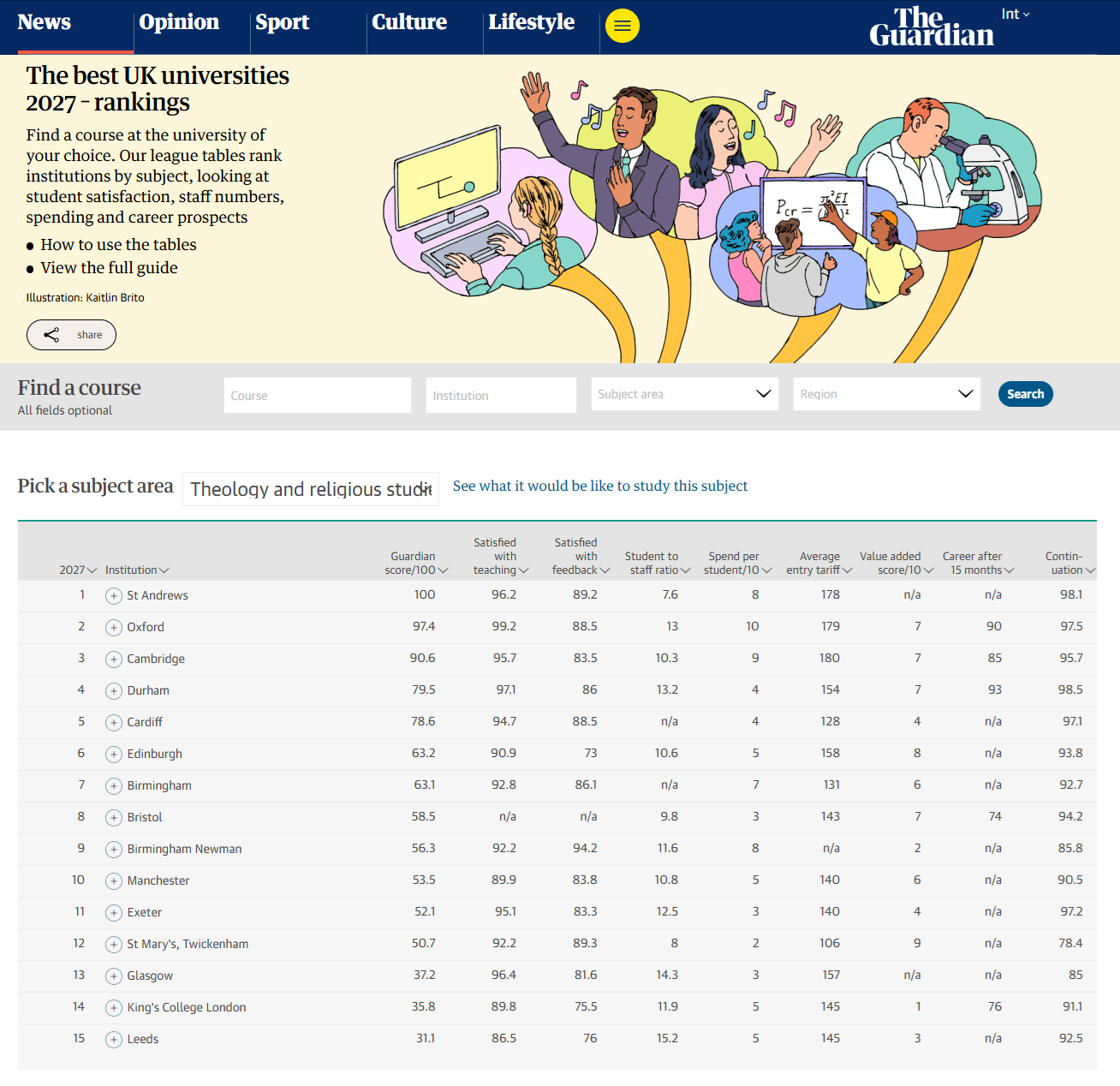
Task: Open 'How to use the tables' link
Action: click(x=119, y=245)
